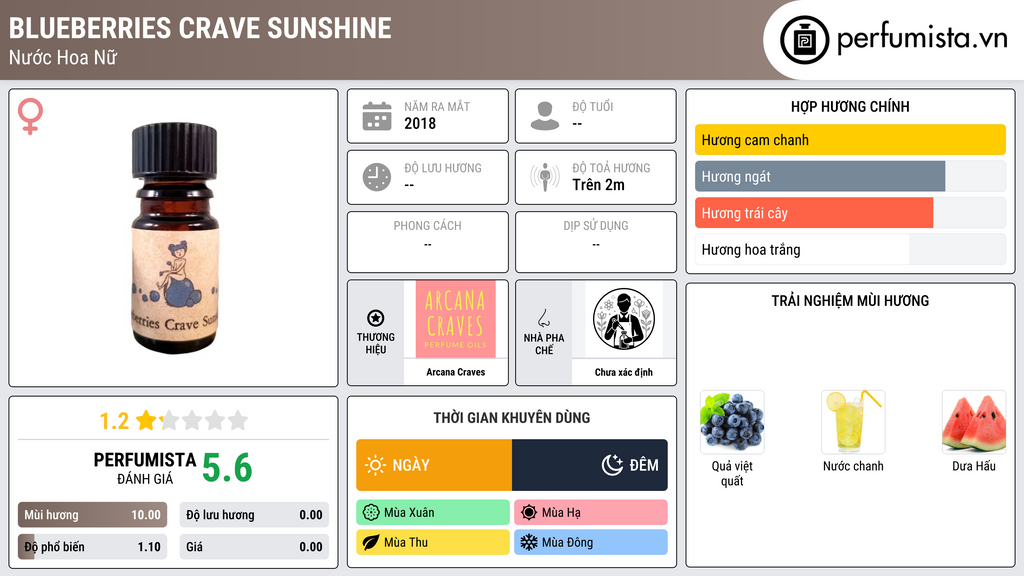The width and height of the screenshot is (1024, 576).
Task: Click the star badge icon above Thương hiệu
Action: tap(376, 318)
